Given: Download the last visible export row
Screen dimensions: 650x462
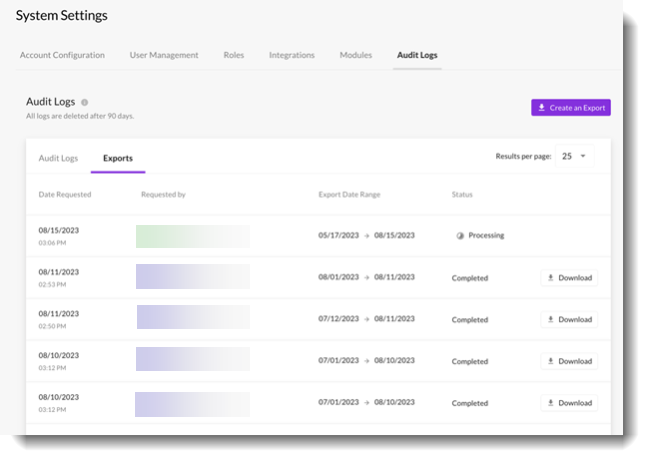Looking at the screenshot, I should tap(569, 403).
